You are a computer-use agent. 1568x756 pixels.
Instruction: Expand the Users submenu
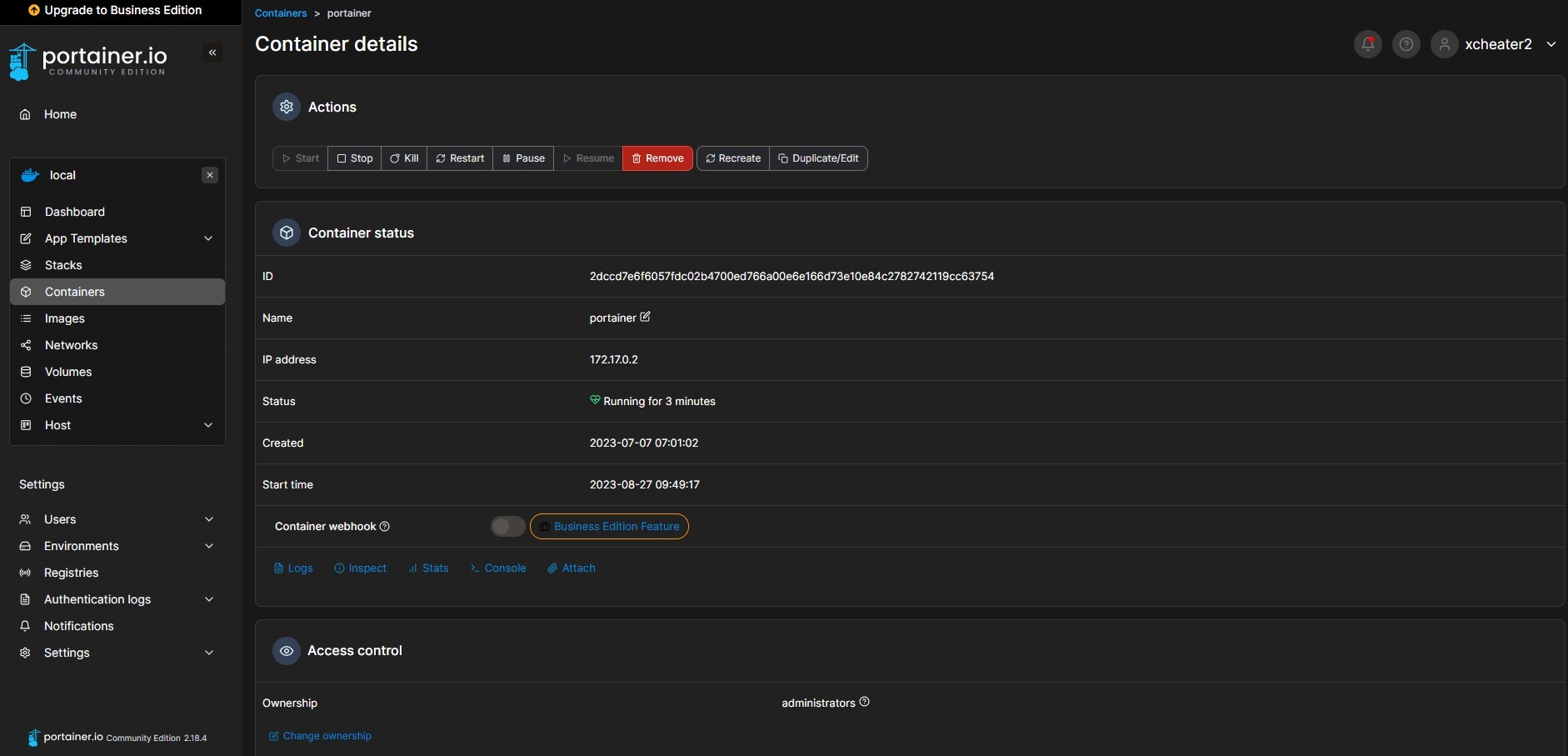point(209,519)
